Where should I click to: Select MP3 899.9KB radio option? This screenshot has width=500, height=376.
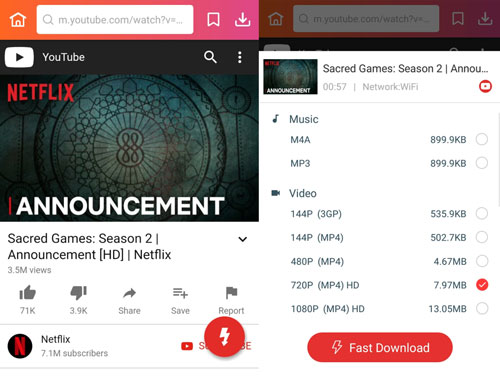coord(482,163)
